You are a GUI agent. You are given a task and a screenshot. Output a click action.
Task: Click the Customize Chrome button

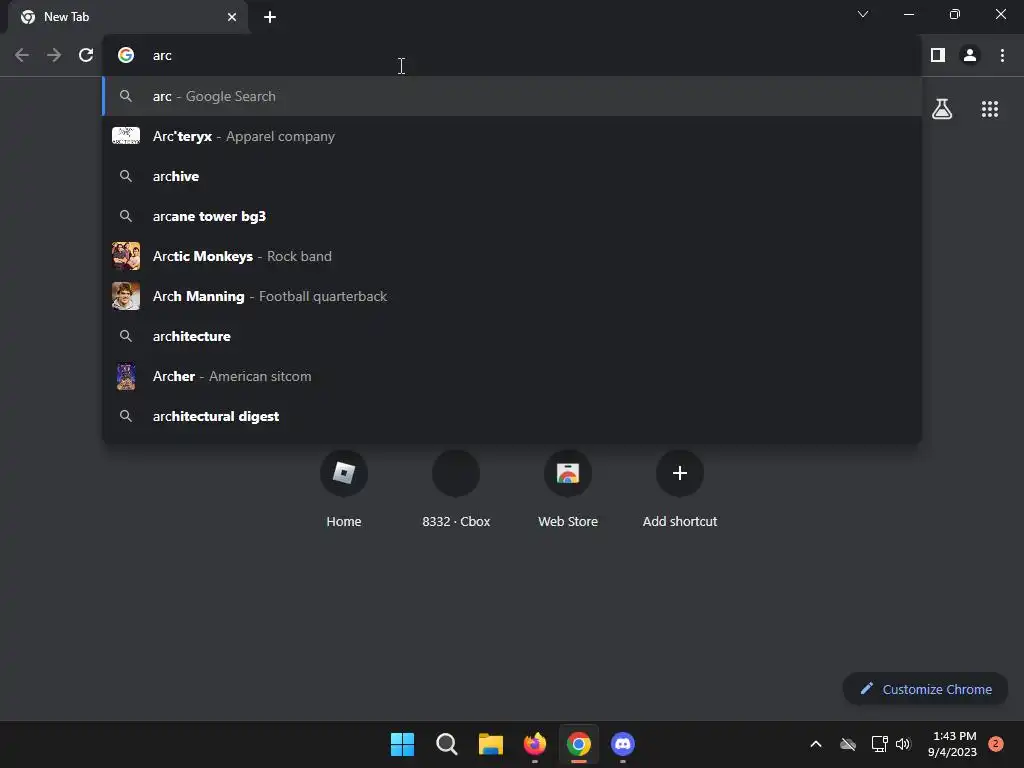click(x=925, y=689)
